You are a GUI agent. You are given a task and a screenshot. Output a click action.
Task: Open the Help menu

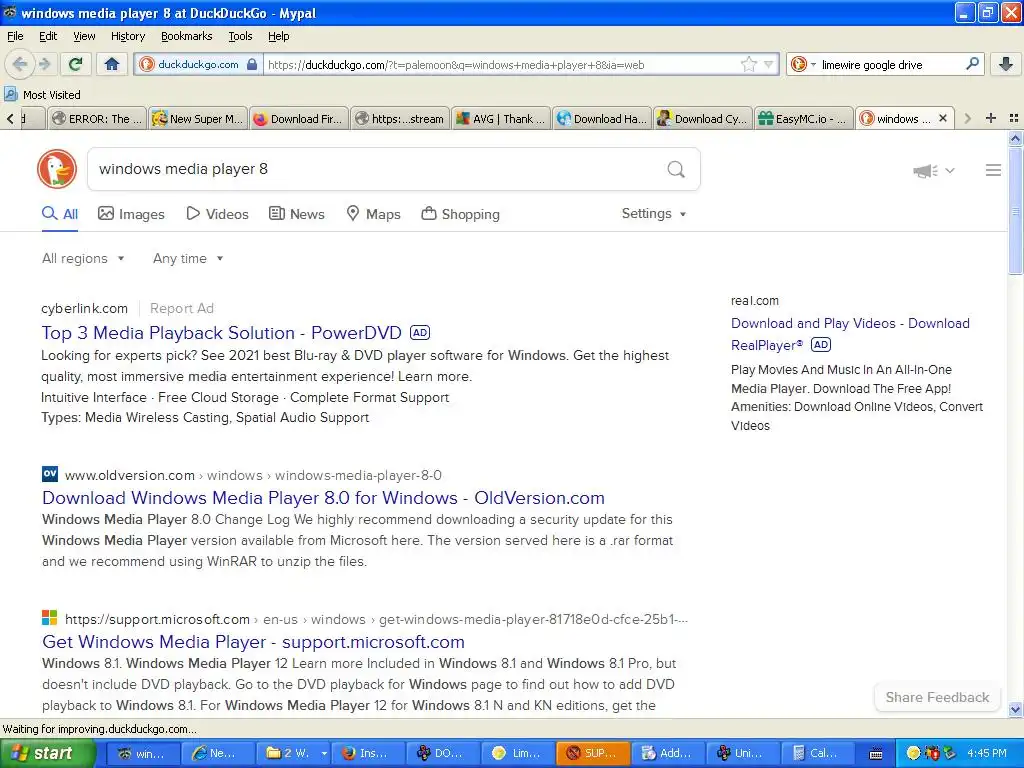pos(278,36)
